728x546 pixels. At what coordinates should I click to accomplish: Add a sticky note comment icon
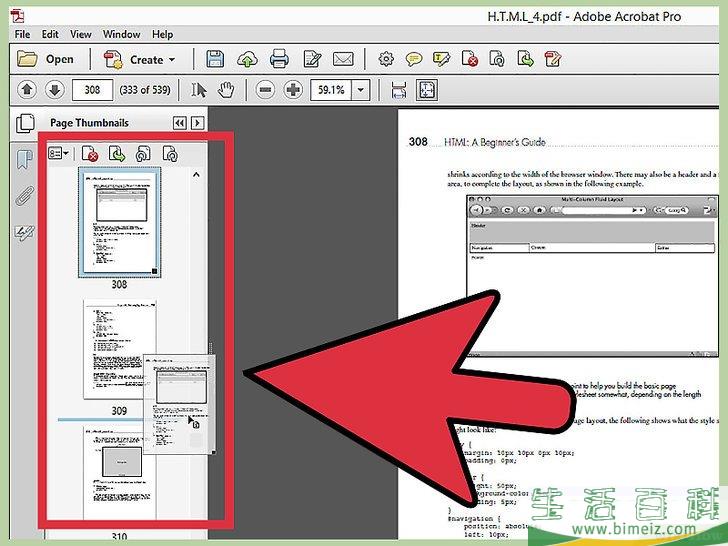(413, 59)
